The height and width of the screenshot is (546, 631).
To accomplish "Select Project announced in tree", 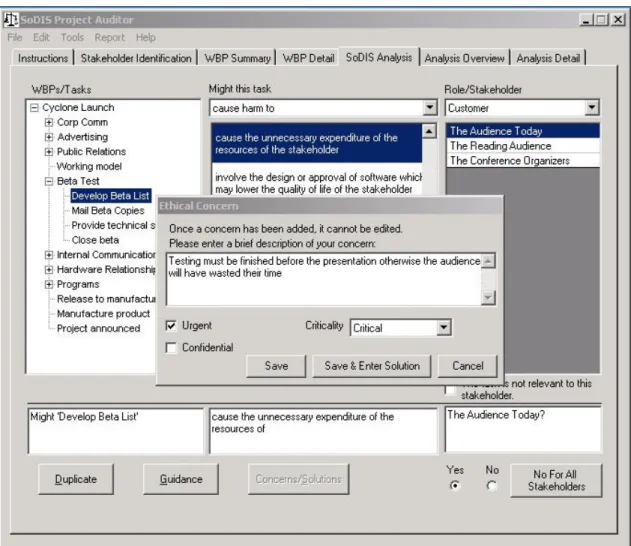I will [99, 328].
